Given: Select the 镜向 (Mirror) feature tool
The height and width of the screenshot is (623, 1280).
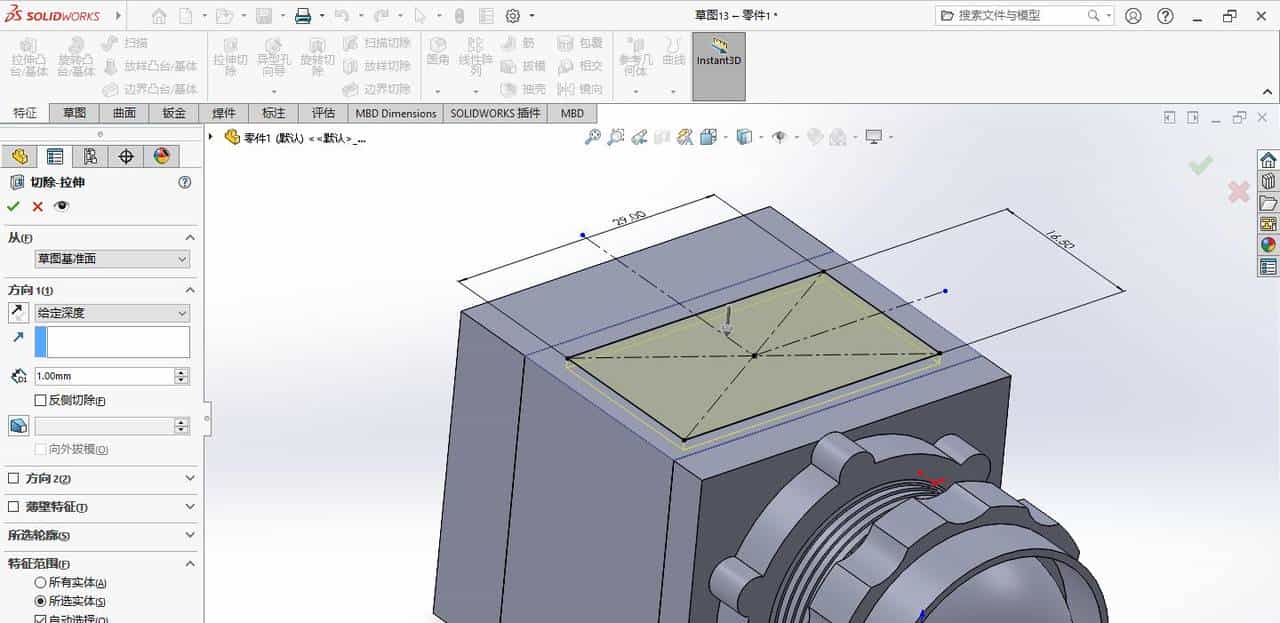Looking at the screenshot, I should pyautogui.click(x=581, y=88).
